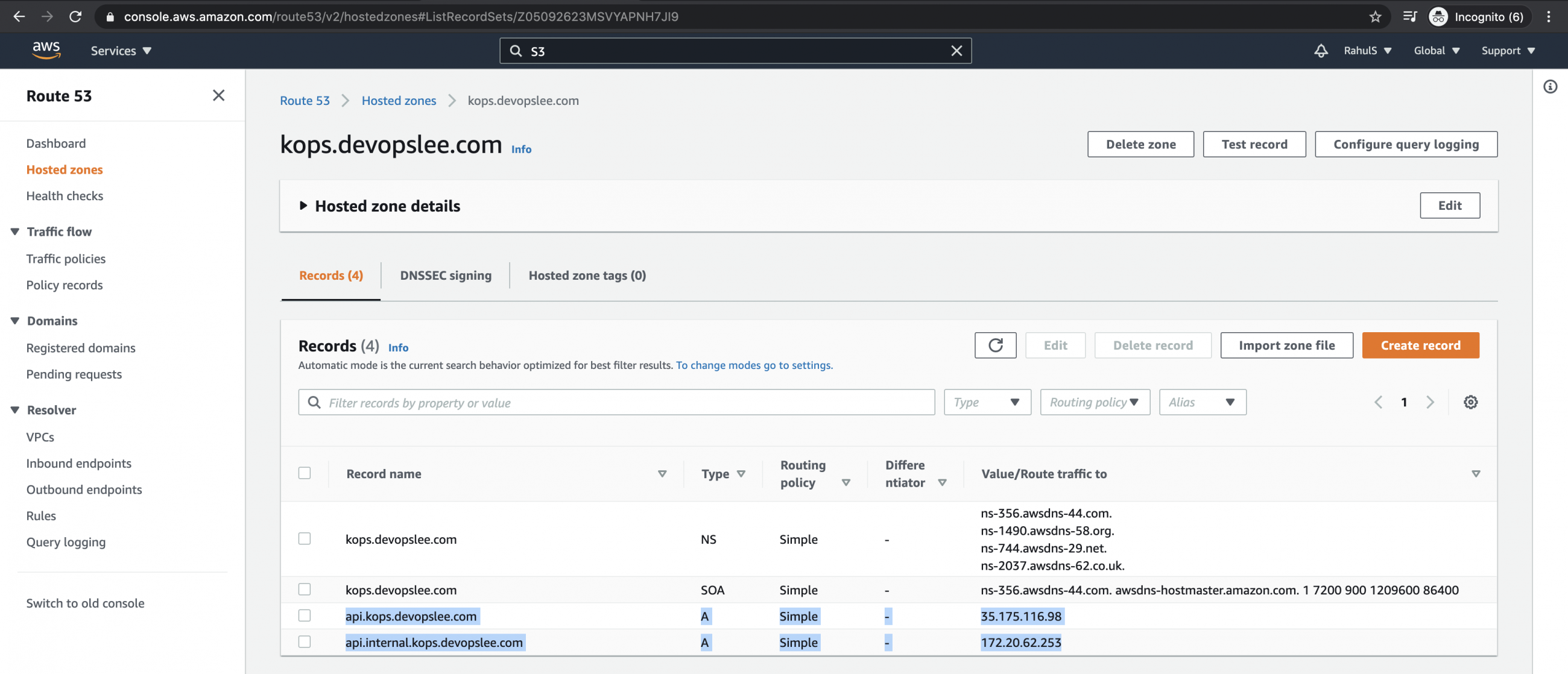The height and width of the screenshot is (674, 1568).
Task: Click the Create record button
Action: [x=1420, y=345]
